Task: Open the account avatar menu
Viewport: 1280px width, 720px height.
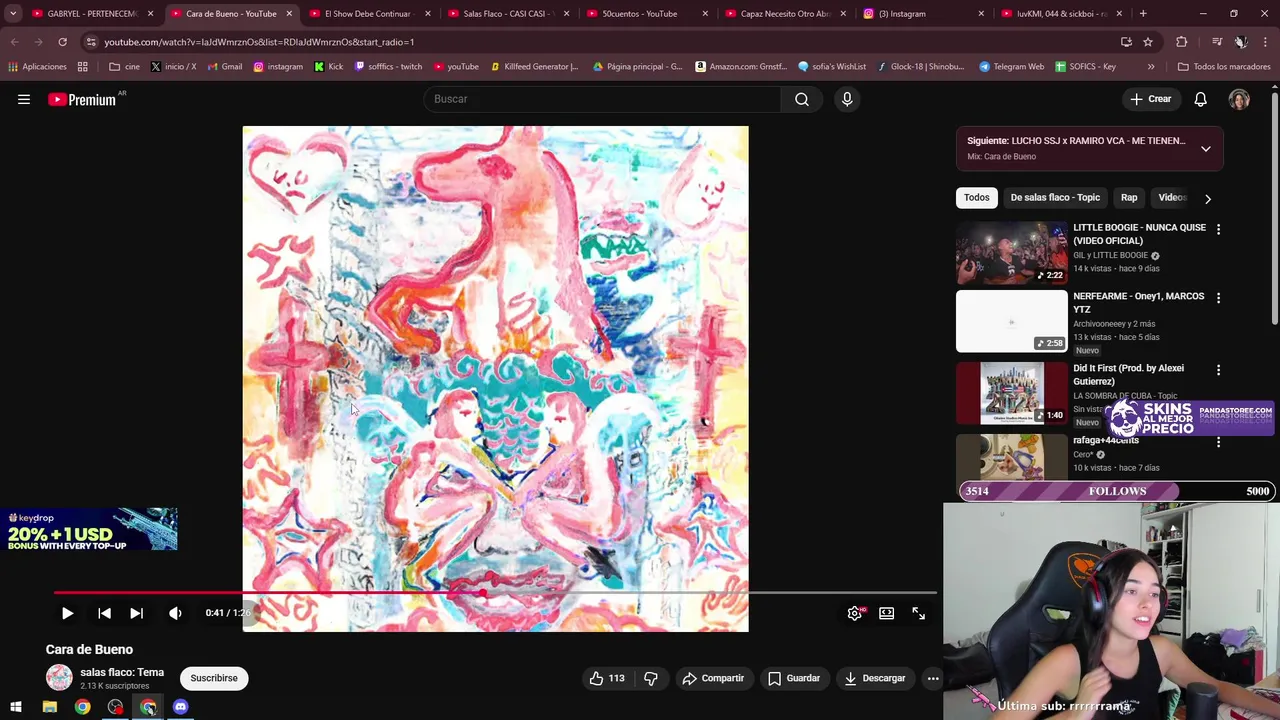Action: click(x=1239, y=99)
